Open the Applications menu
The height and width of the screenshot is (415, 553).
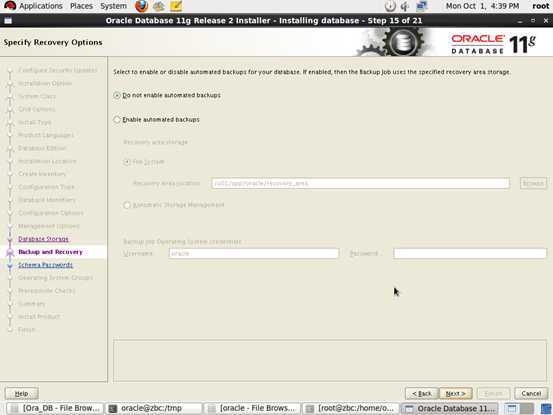41,6
